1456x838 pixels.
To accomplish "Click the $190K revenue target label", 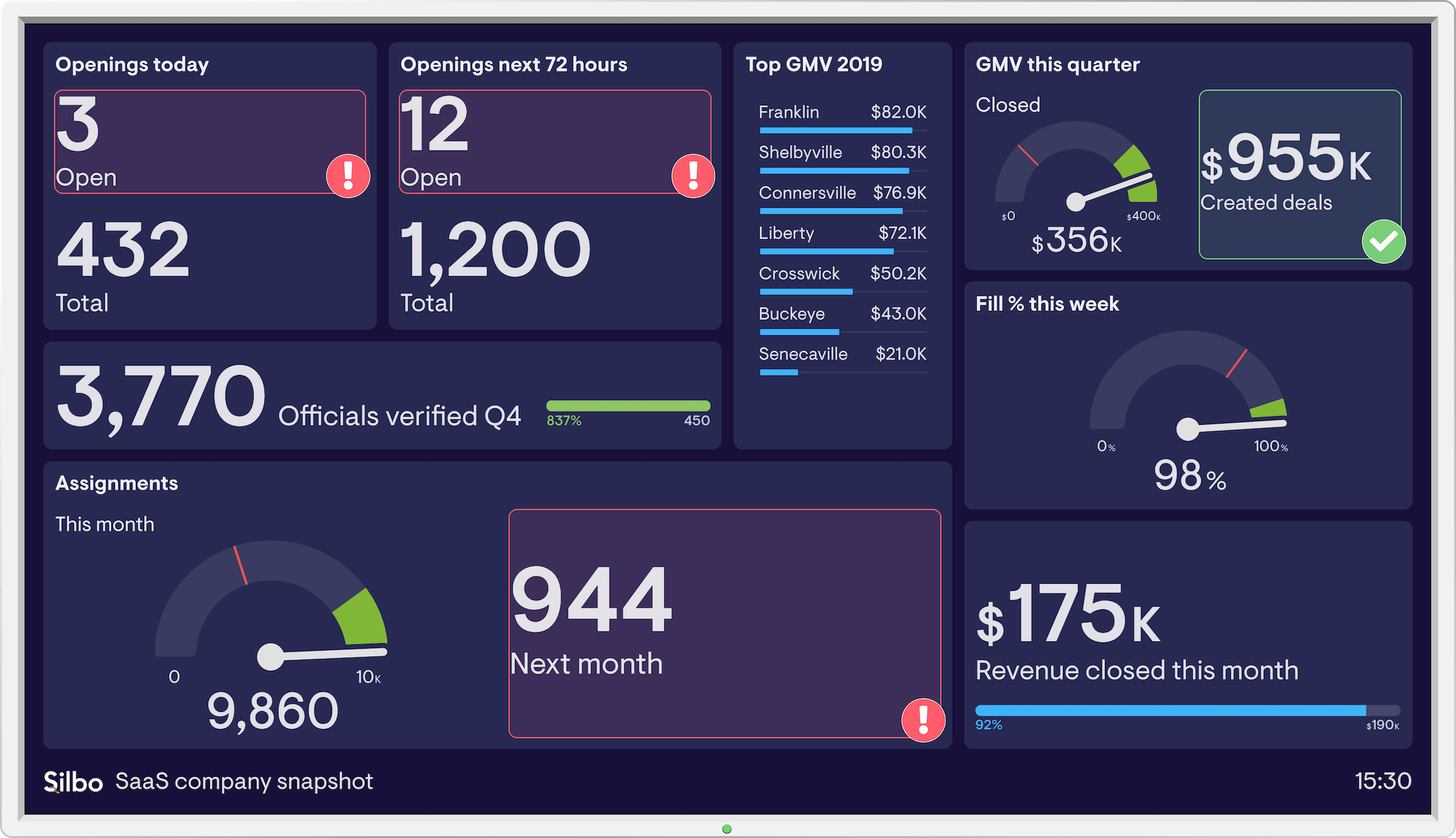I will 1383,725.
